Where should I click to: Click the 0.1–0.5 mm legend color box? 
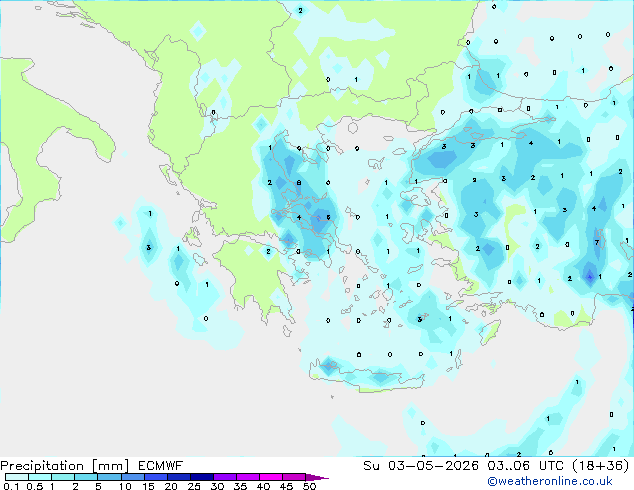(x=17, y=477)
